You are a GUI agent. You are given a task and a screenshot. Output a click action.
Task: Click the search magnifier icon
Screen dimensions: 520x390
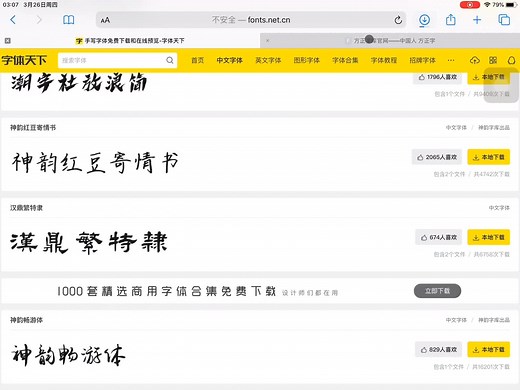click(170, 60)
